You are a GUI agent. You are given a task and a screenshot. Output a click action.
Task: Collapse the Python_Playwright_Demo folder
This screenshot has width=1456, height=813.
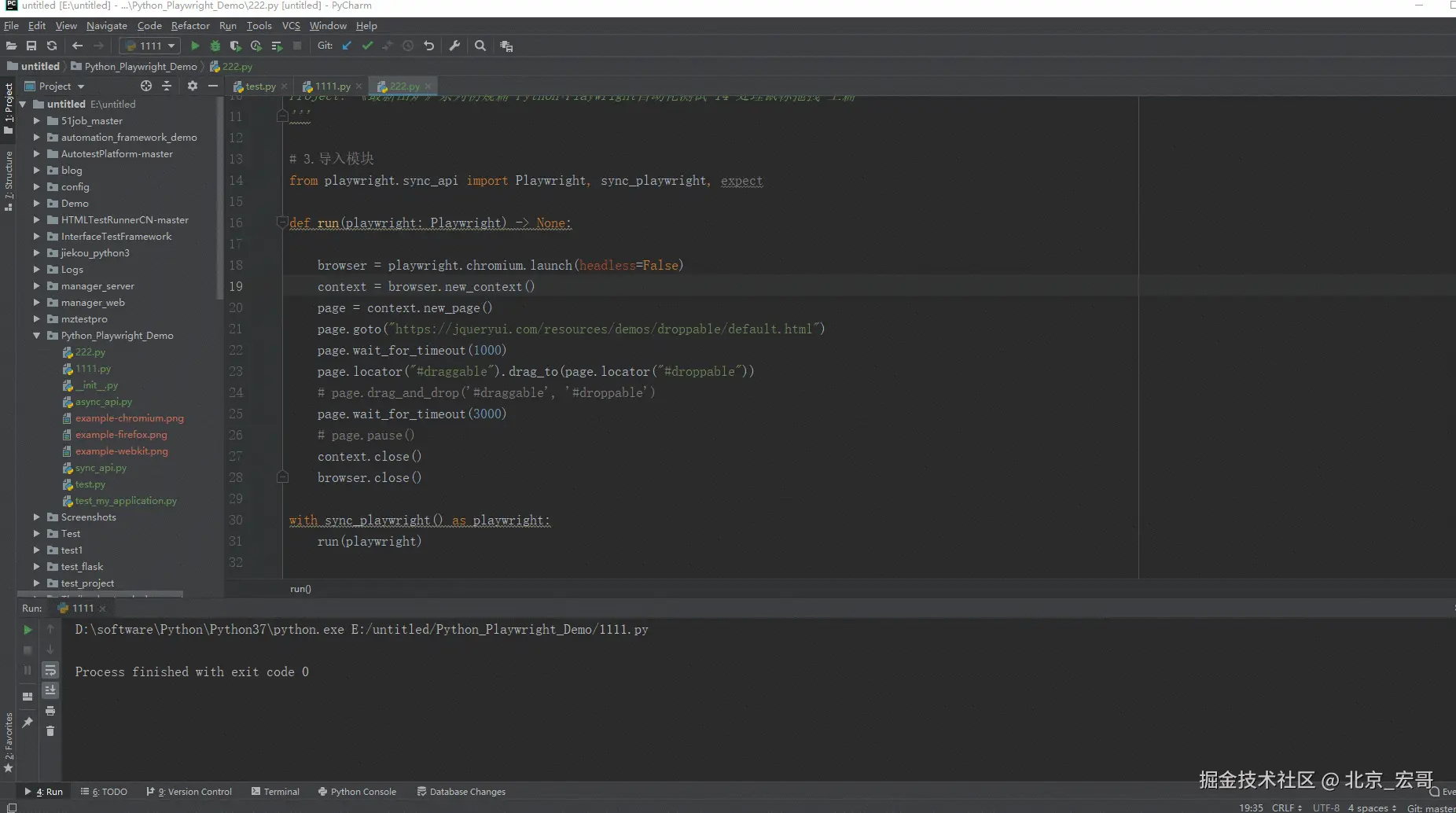(36, 336)
